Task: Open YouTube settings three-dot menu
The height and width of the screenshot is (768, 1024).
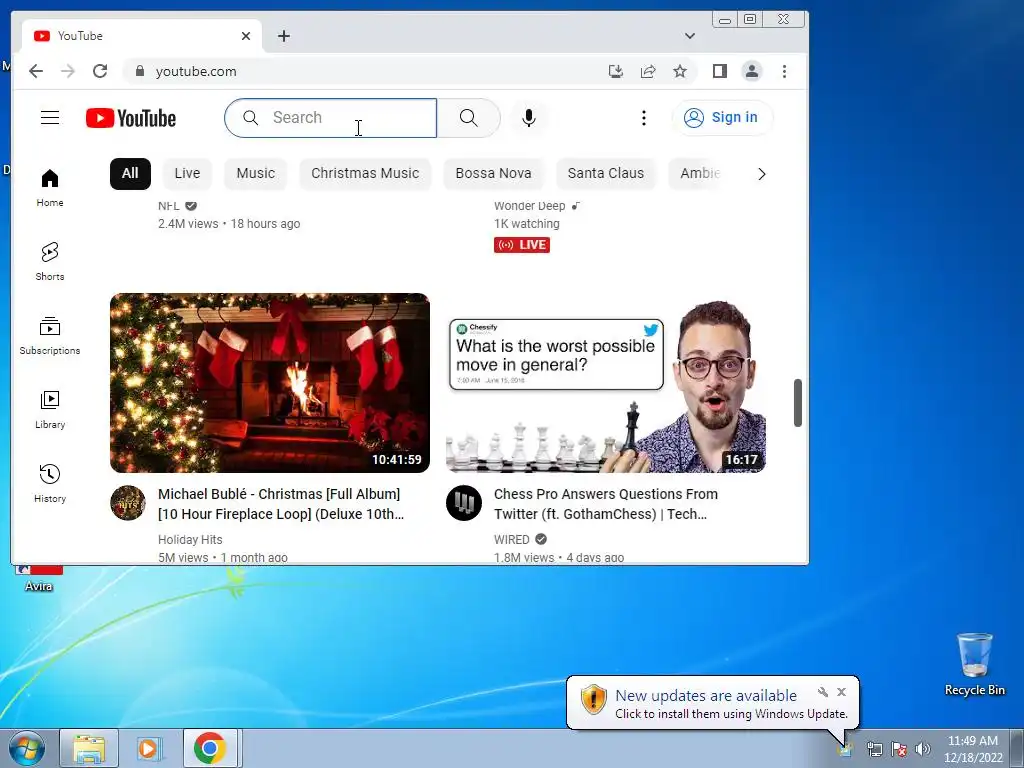Action: 643,118
